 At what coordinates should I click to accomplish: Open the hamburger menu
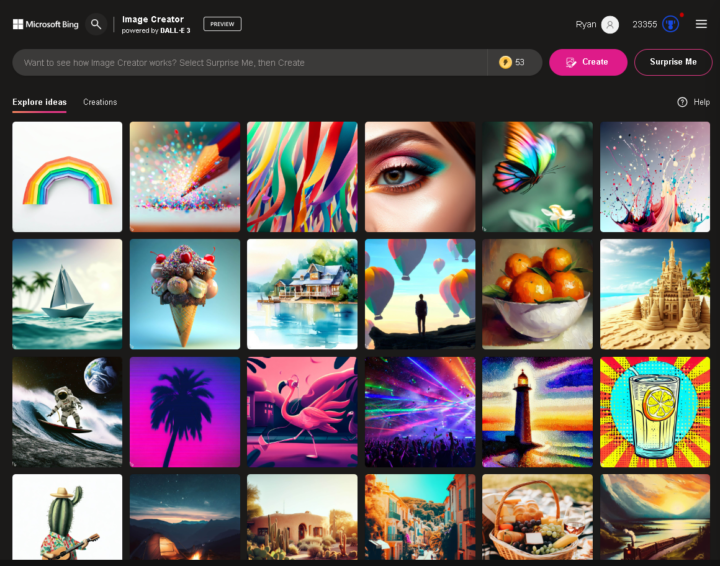click(x=701, y=24)
